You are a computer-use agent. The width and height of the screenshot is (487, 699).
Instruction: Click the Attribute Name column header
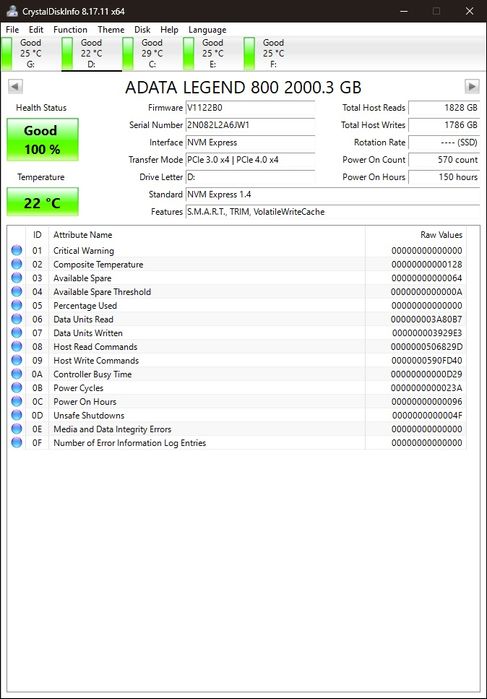tap(207, 235)
